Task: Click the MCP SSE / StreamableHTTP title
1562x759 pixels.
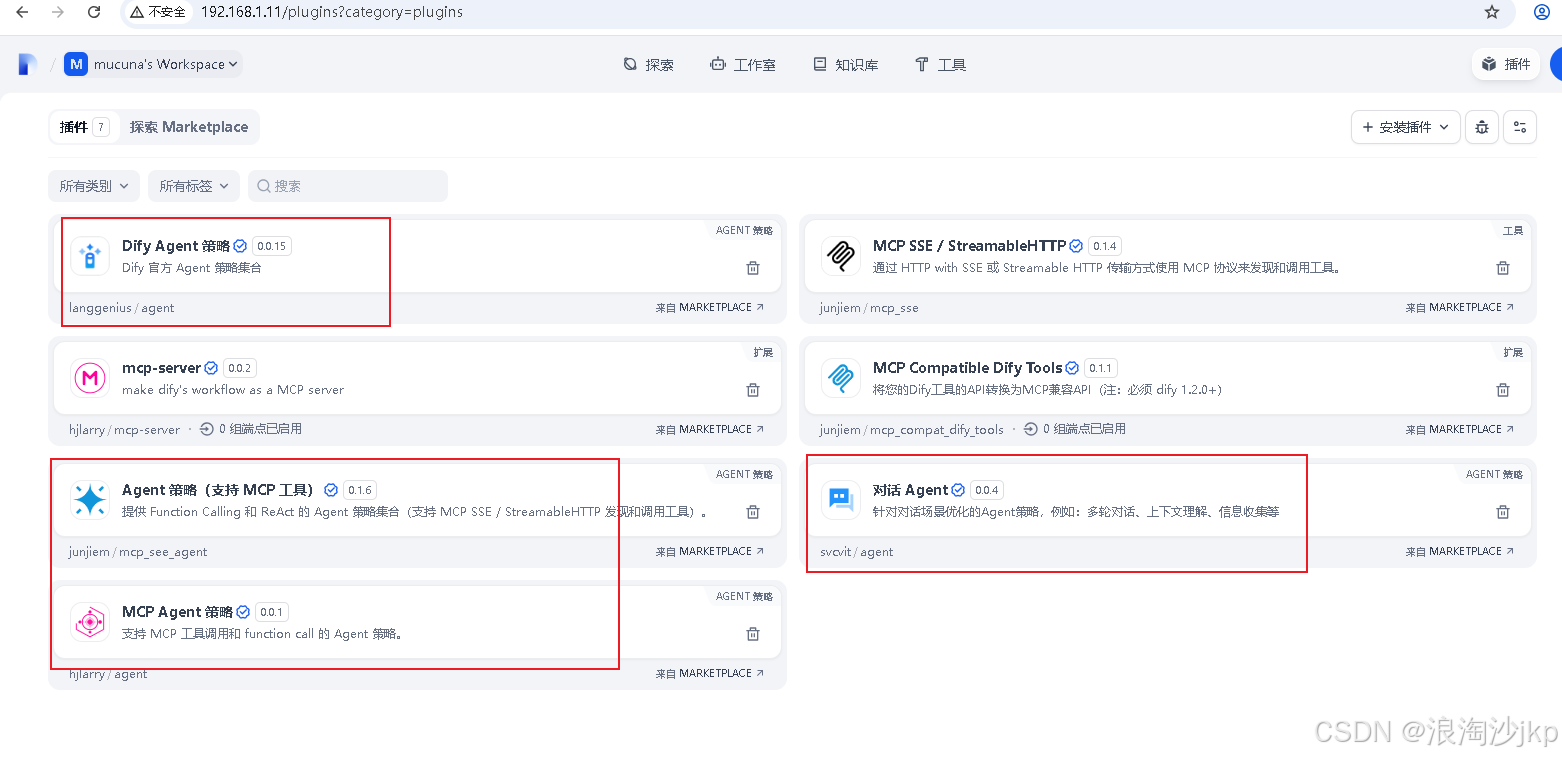Action: 969,246
